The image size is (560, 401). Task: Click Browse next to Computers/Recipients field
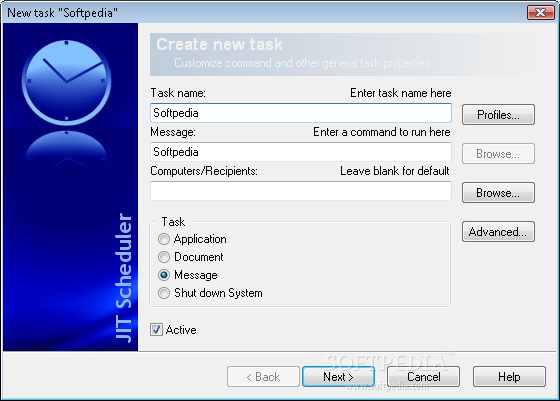click(498, 192)
